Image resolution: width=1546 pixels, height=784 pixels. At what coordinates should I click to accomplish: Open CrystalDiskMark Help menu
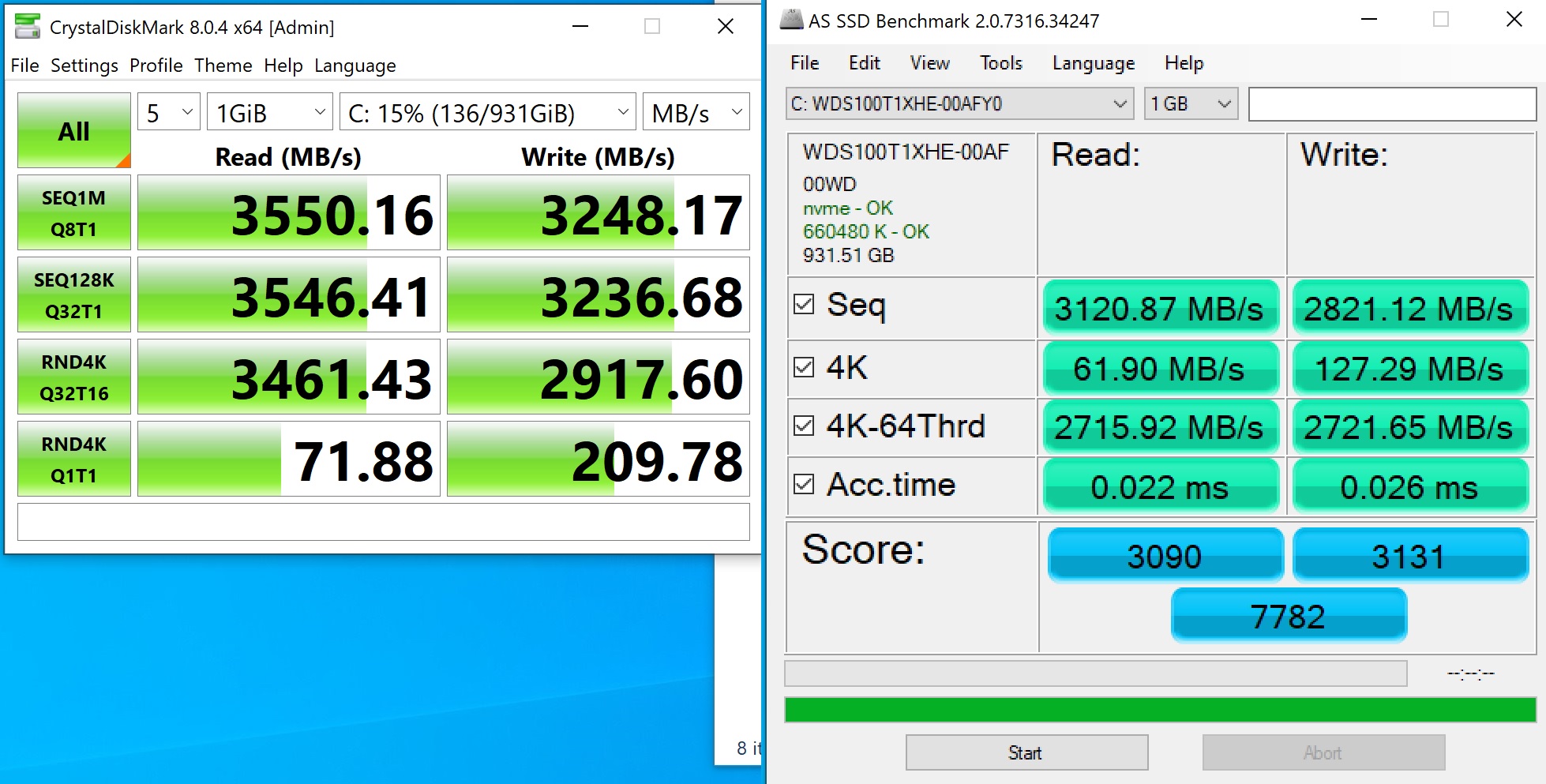point(283,66)
